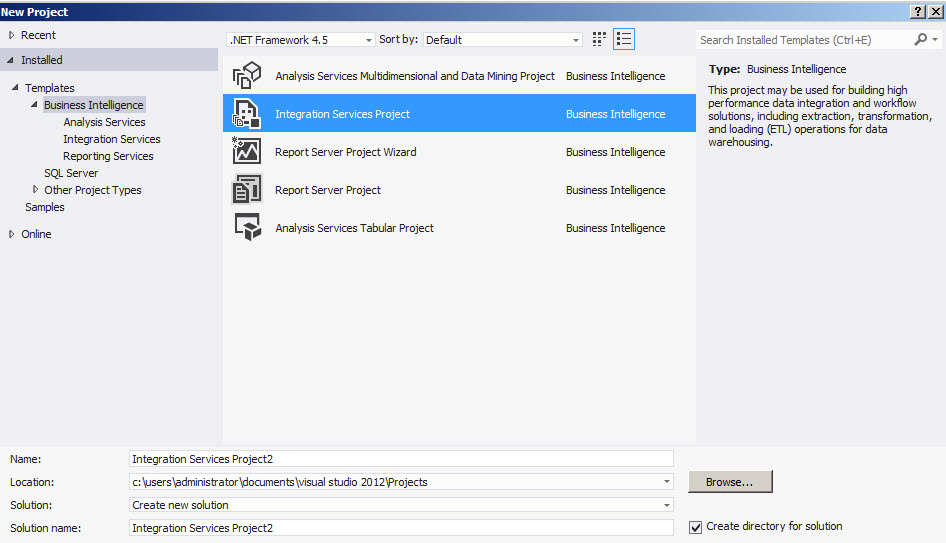The height and width of the screenshot is (543, 946).
Task: Click the Browse button
Action: 730,482
